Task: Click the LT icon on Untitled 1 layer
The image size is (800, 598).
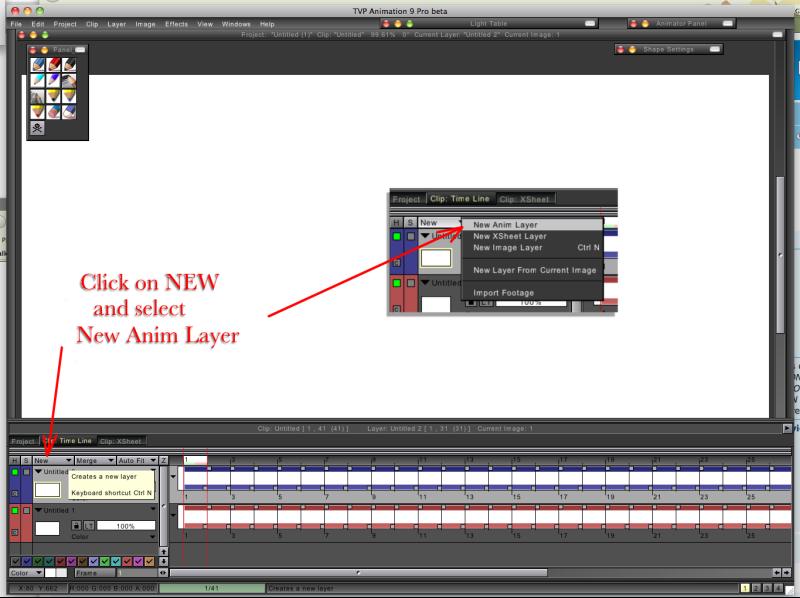Action: (x=89, y=525)
